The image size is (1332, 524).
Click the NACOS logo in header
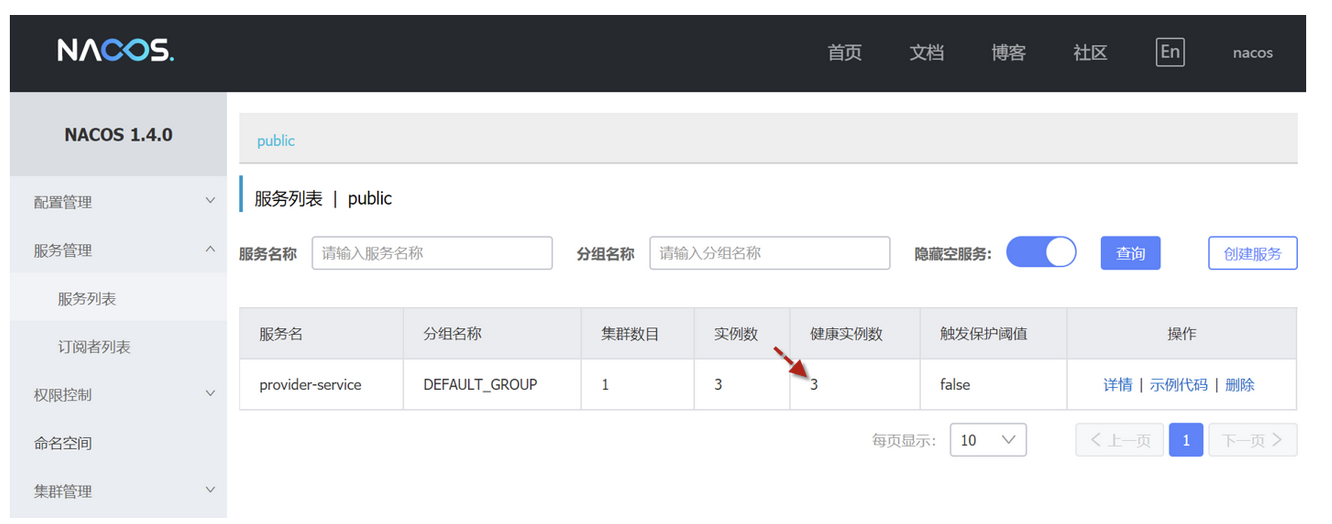[x=115, y=51]
